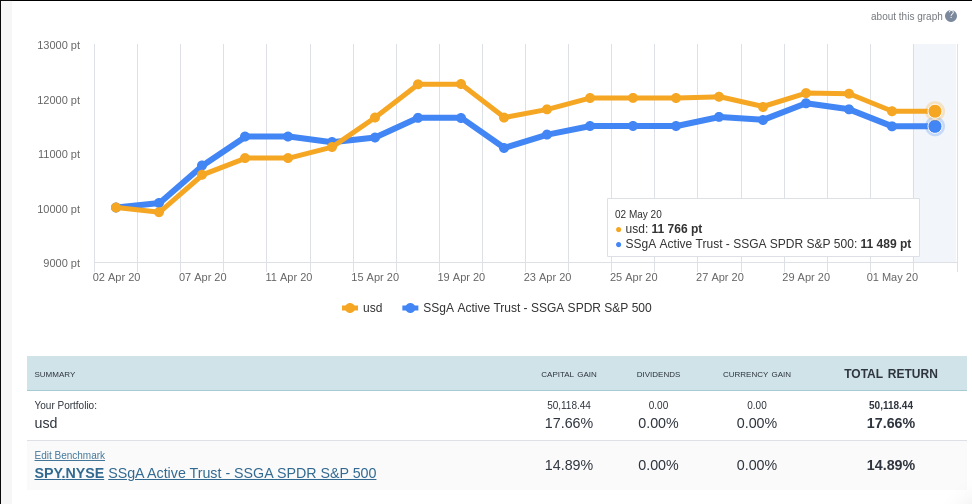972x504 pixels.
Task: Click the question mark help icon
Action: tap(951, 16)
